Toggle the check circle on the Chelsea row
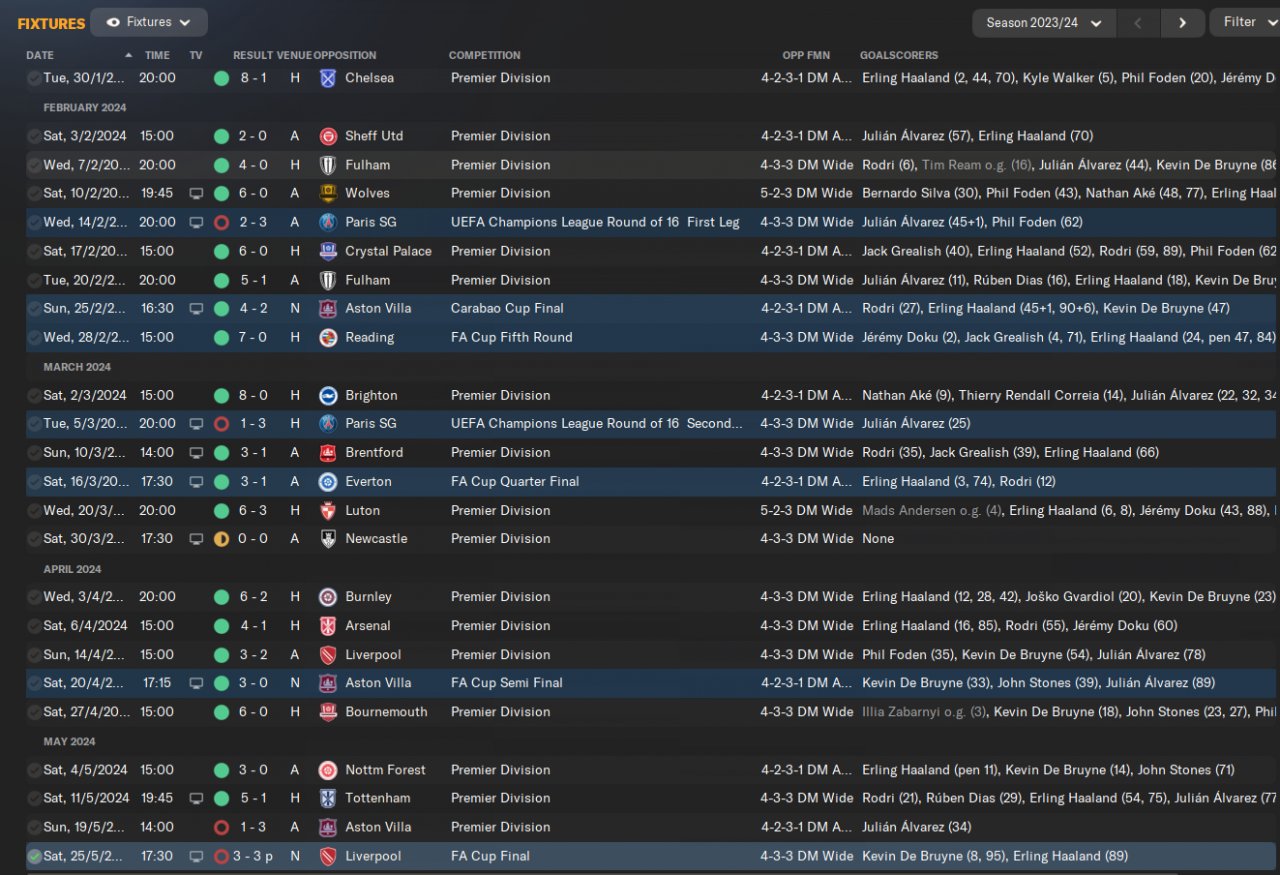1280x875 pixels. click(34, 78)
